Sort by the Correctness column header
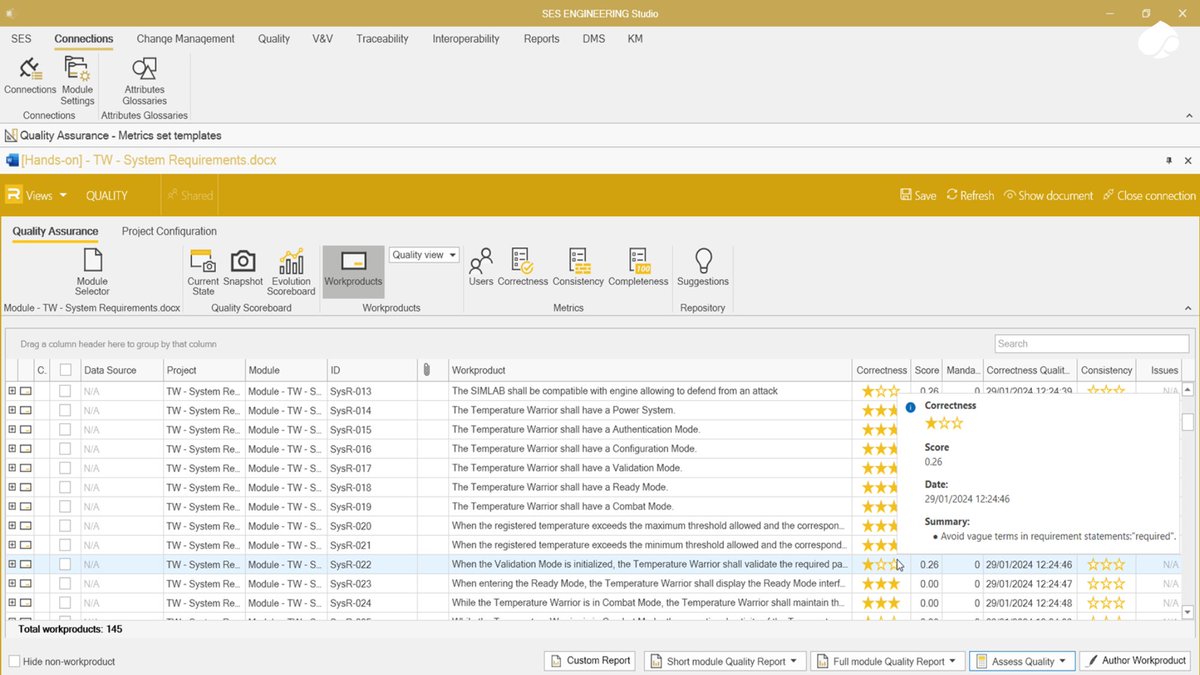This screenshot has width=1200, height=675. (881, 370)
